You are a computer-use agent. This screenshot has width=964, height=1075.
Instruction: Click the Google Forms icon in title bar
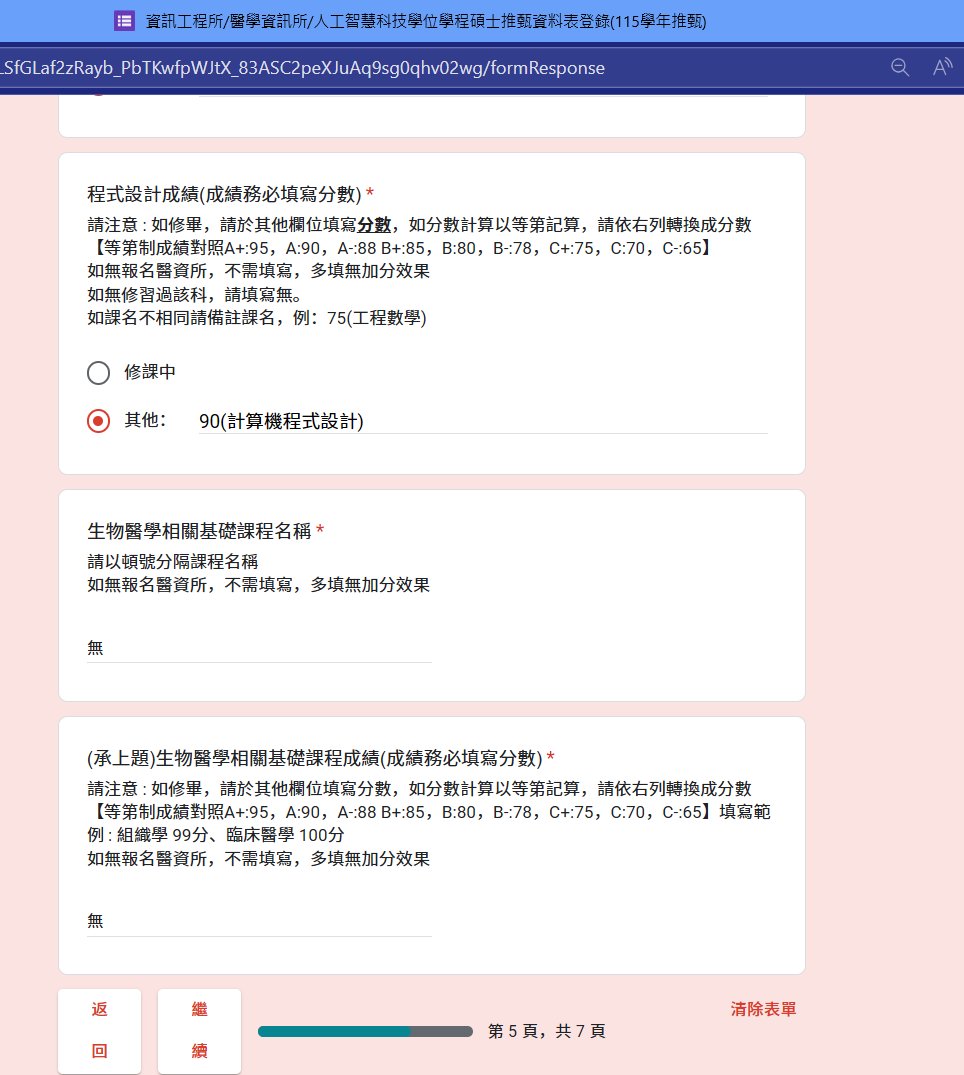[124, 21]
